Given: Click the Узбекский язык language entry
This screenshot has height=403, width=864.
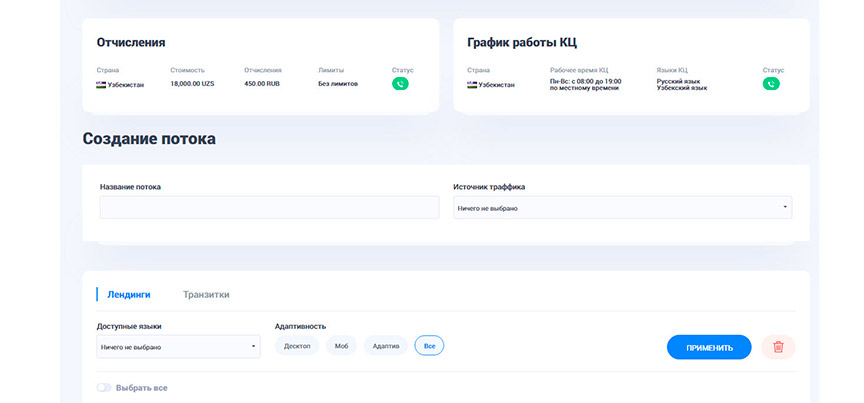Looking at the screenshot, I should tap(682, 88).
